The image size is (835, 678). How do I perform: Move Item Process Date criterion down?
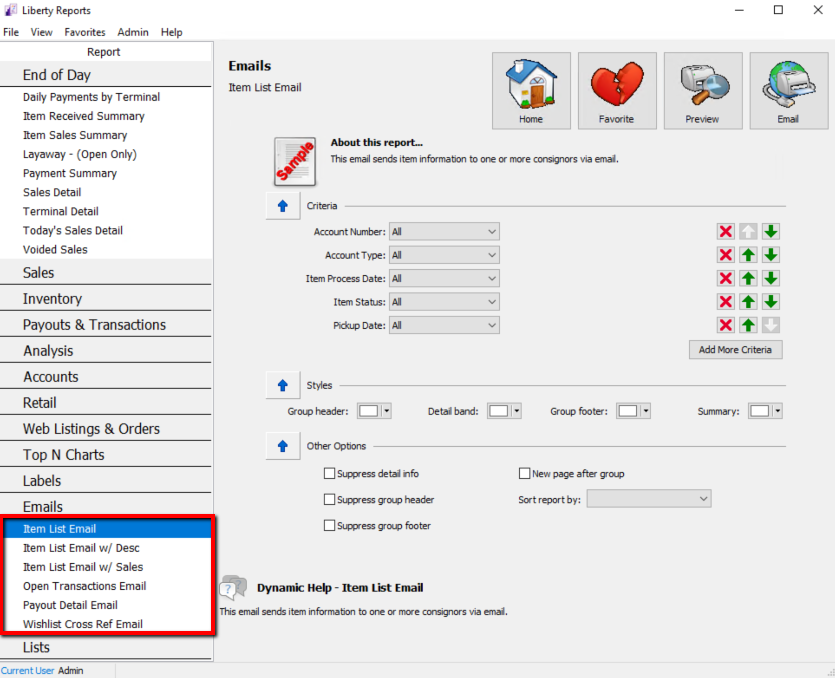(x=771, y=279)
